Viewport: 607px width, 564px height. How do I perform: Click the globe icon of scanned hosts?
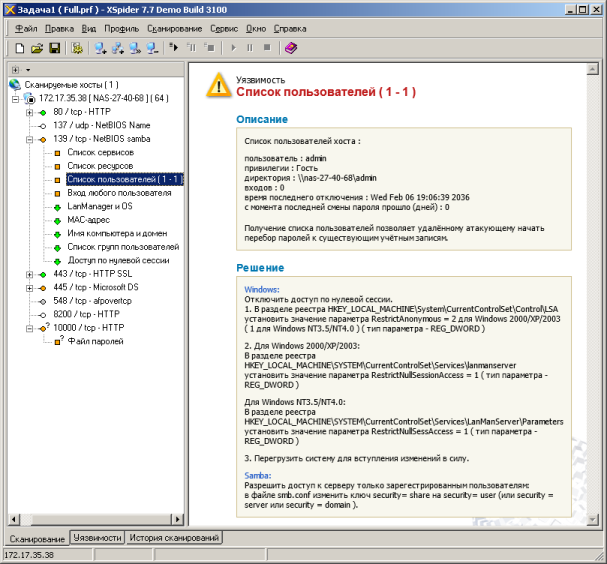15,84
